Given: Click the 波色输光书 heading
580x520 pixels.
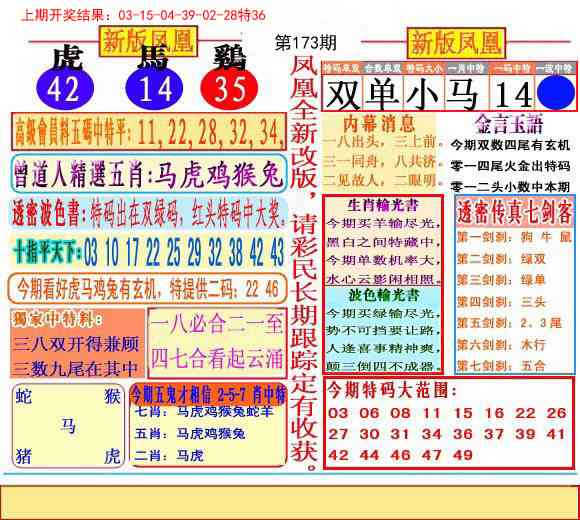Looking at the screenshot, I should (384, 295).
